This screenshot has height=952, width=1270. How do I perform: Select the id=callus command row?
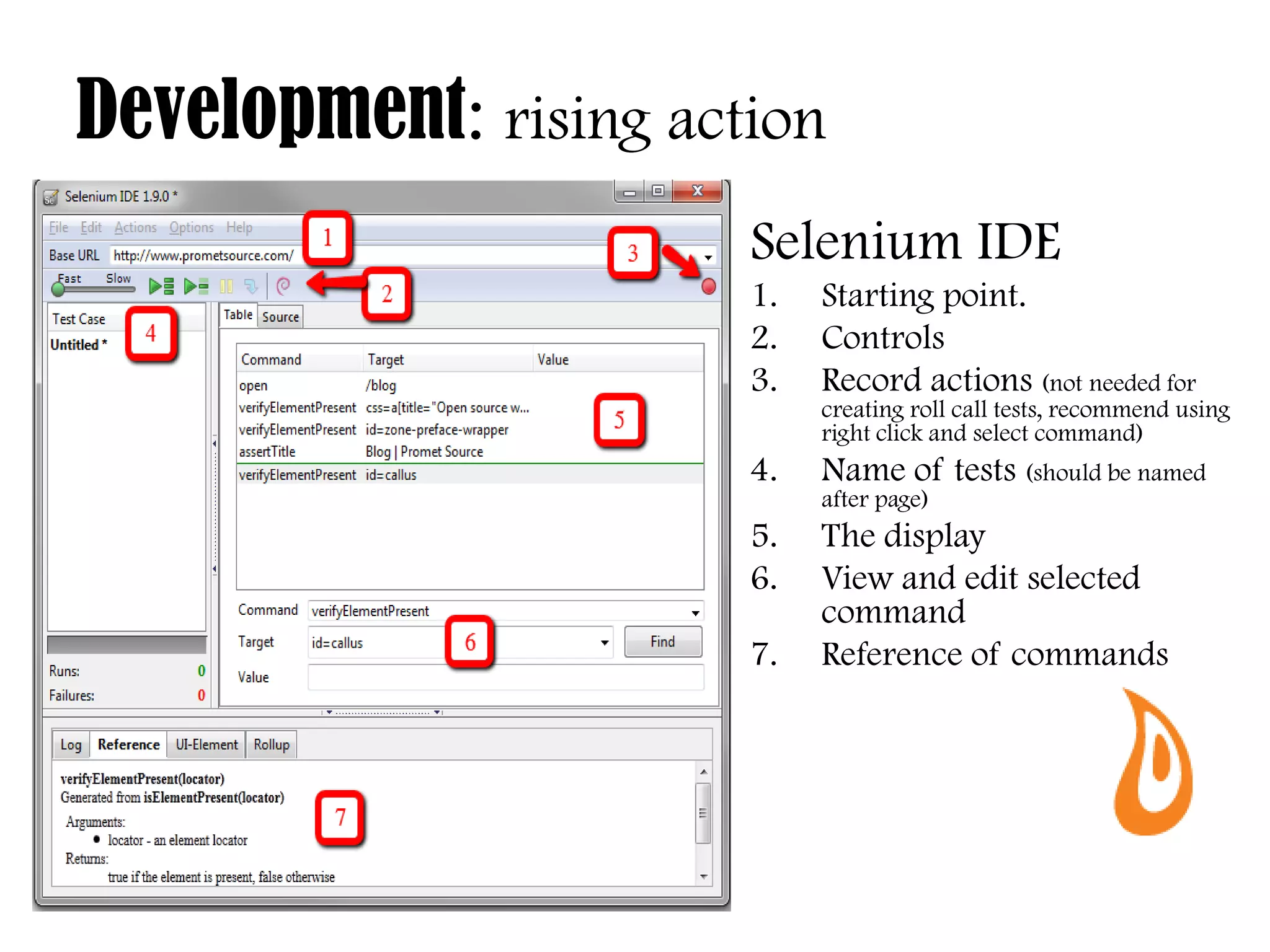click(x=469, y=475)
